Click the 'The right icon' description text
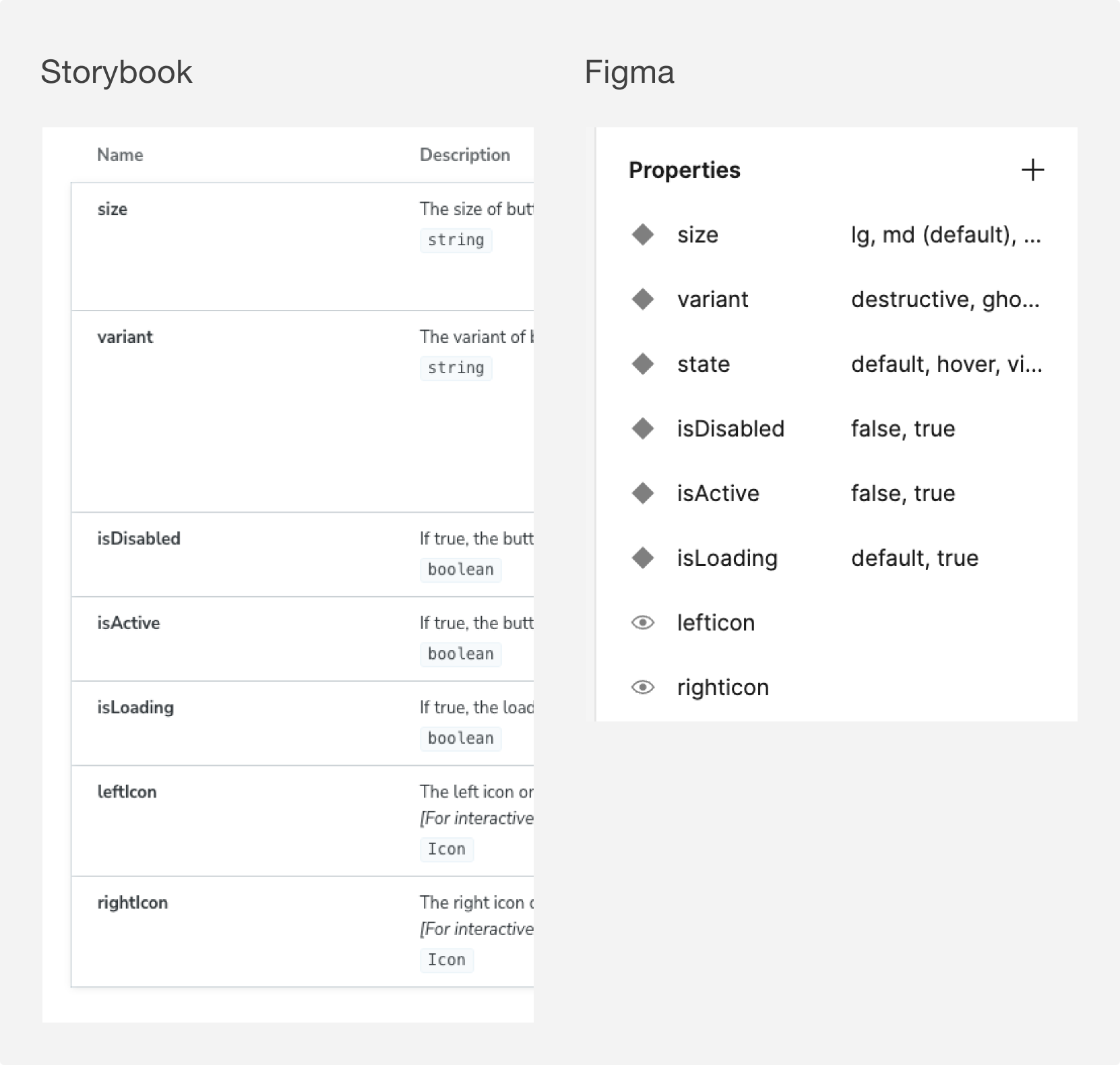 [476, 903]
